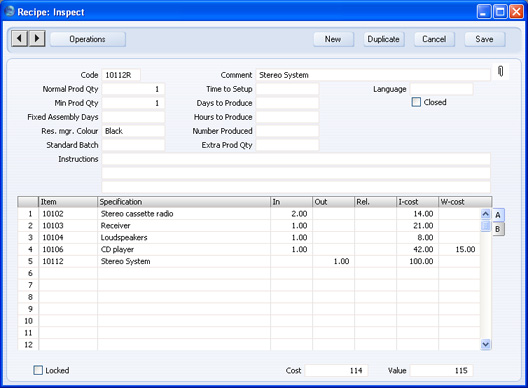The width and height of the screenshot is (528, 388).
Task: Minimize the Recipe window
Action: click(x=484, y=12)
